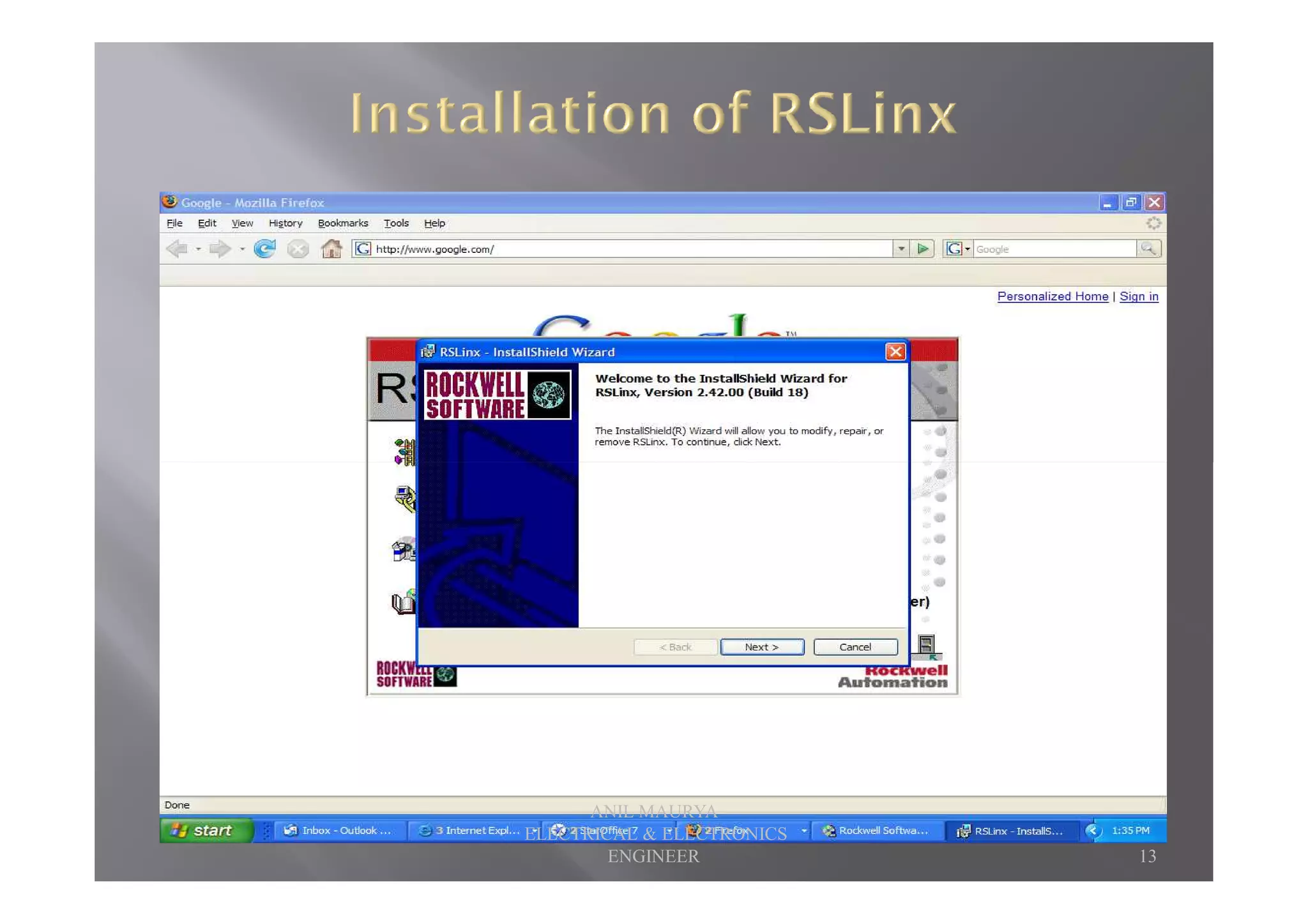Open the Personalized Home link
Screen dimensions: 1308x924
1053,297
